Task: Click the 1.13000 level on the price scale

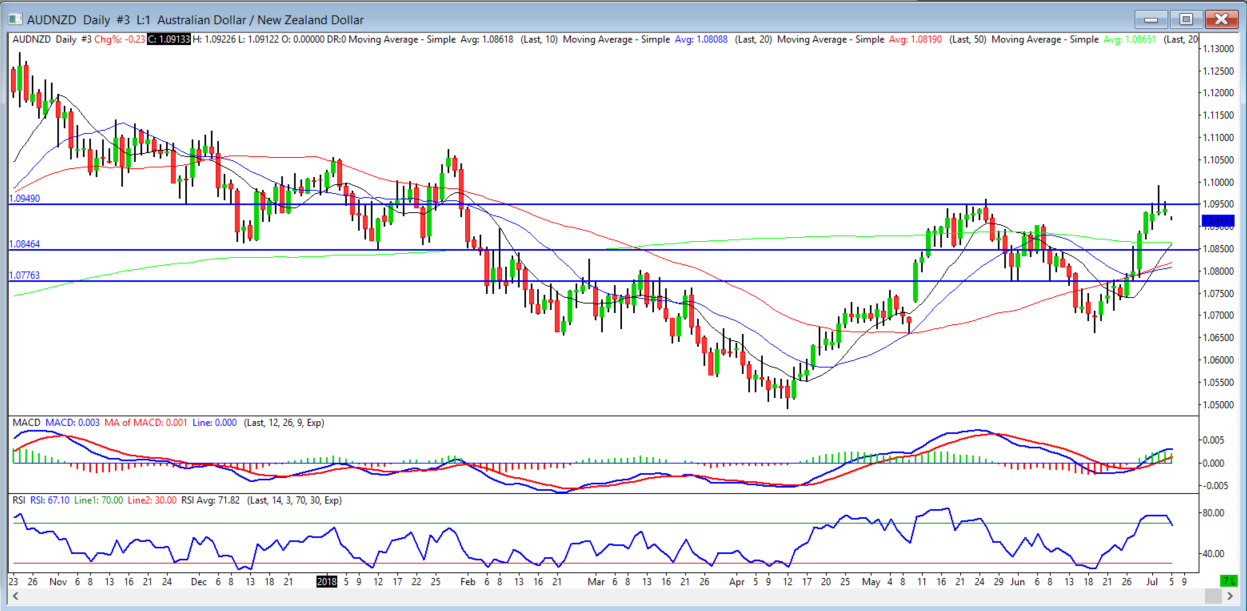Action: [x=1217, y=48]
